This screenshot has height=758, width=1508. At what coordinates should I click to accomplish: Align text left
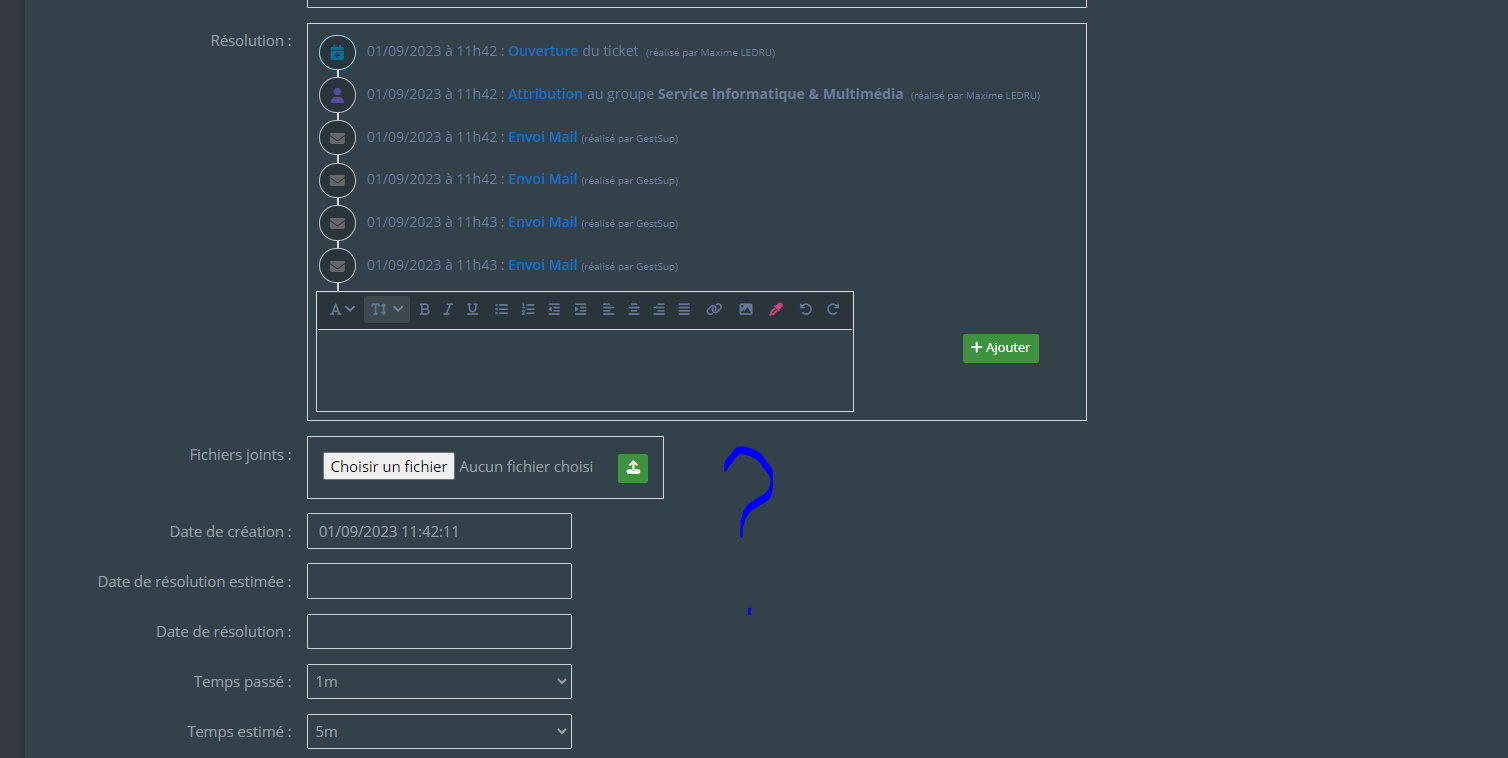pyautogui.click(x=608, y=310)
